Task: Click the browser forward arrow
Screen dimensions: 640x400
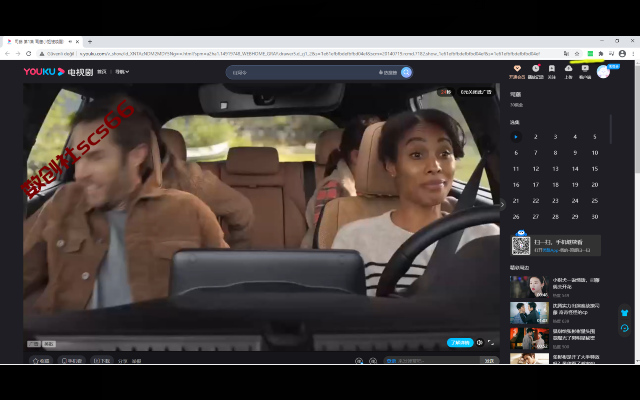Action: pyautogui.click(x=18, y=53)
